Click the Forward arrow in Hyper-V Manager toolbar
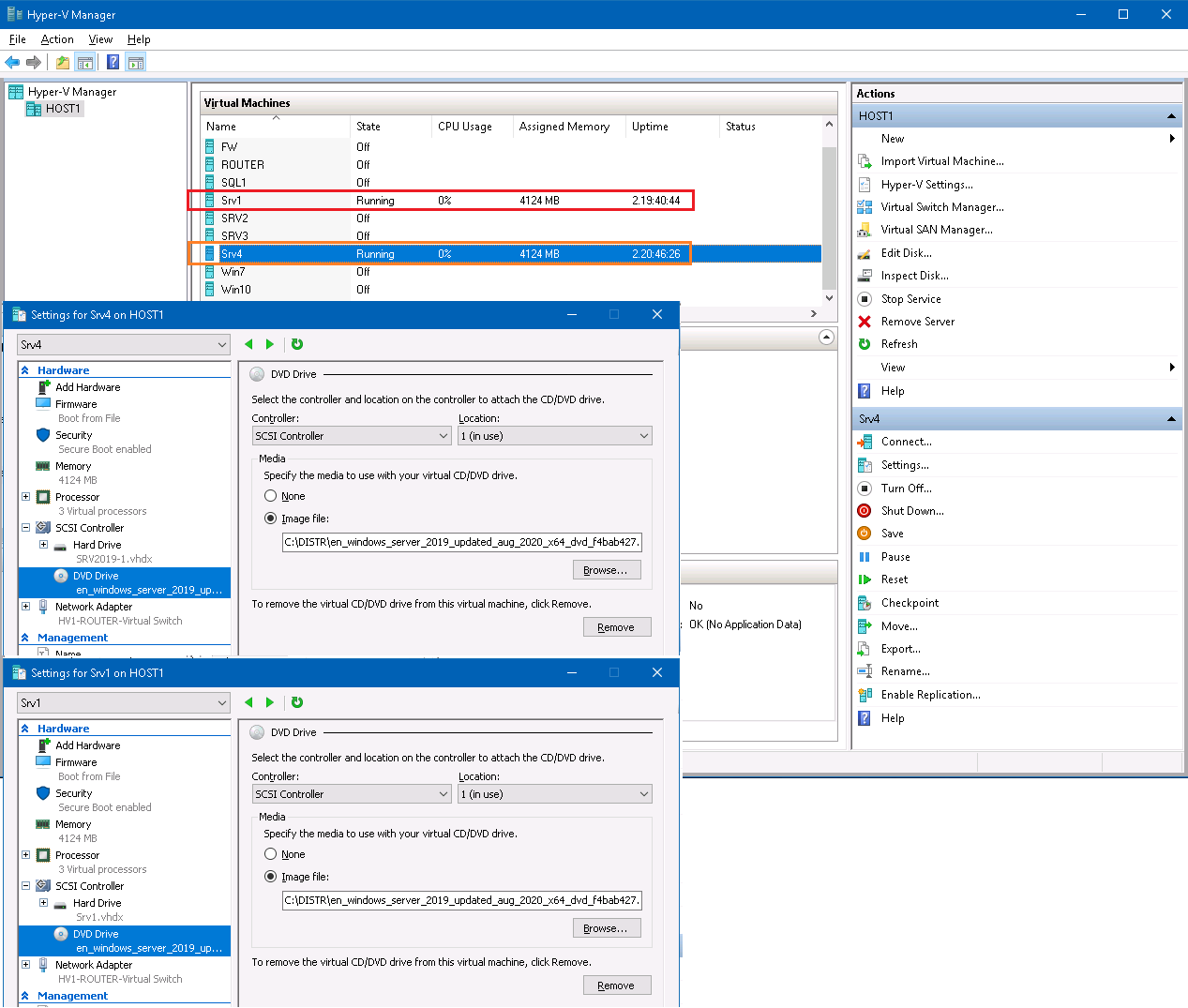Viewport: 1188px width, 1008px height. click(x=34, y=63)
